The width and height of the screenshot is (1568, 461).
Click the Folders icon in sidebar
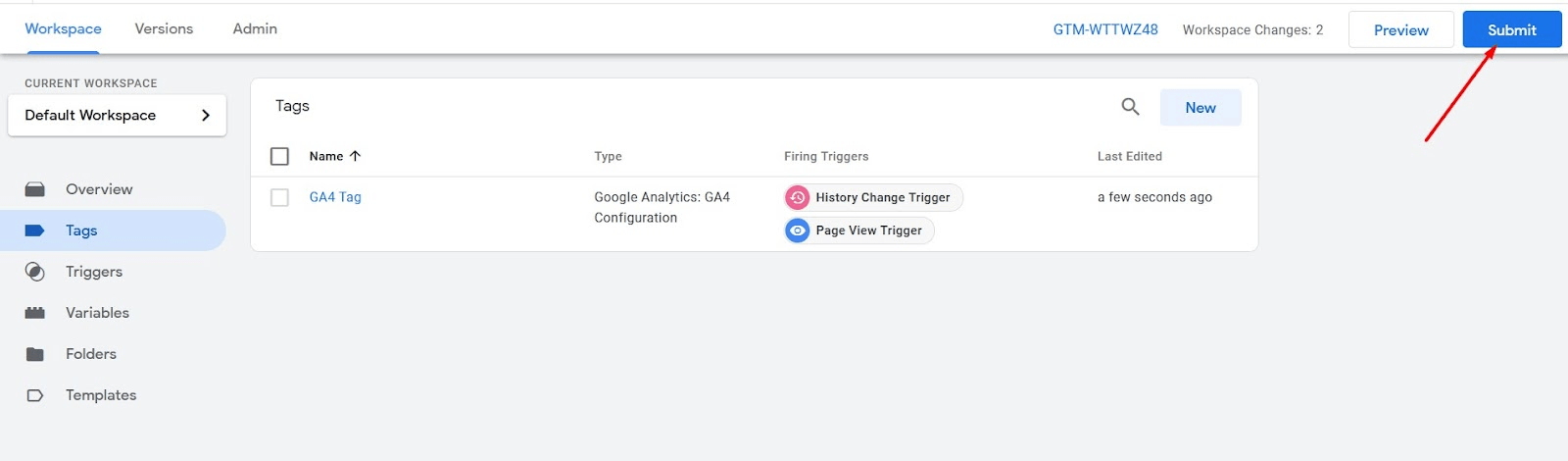35,354
